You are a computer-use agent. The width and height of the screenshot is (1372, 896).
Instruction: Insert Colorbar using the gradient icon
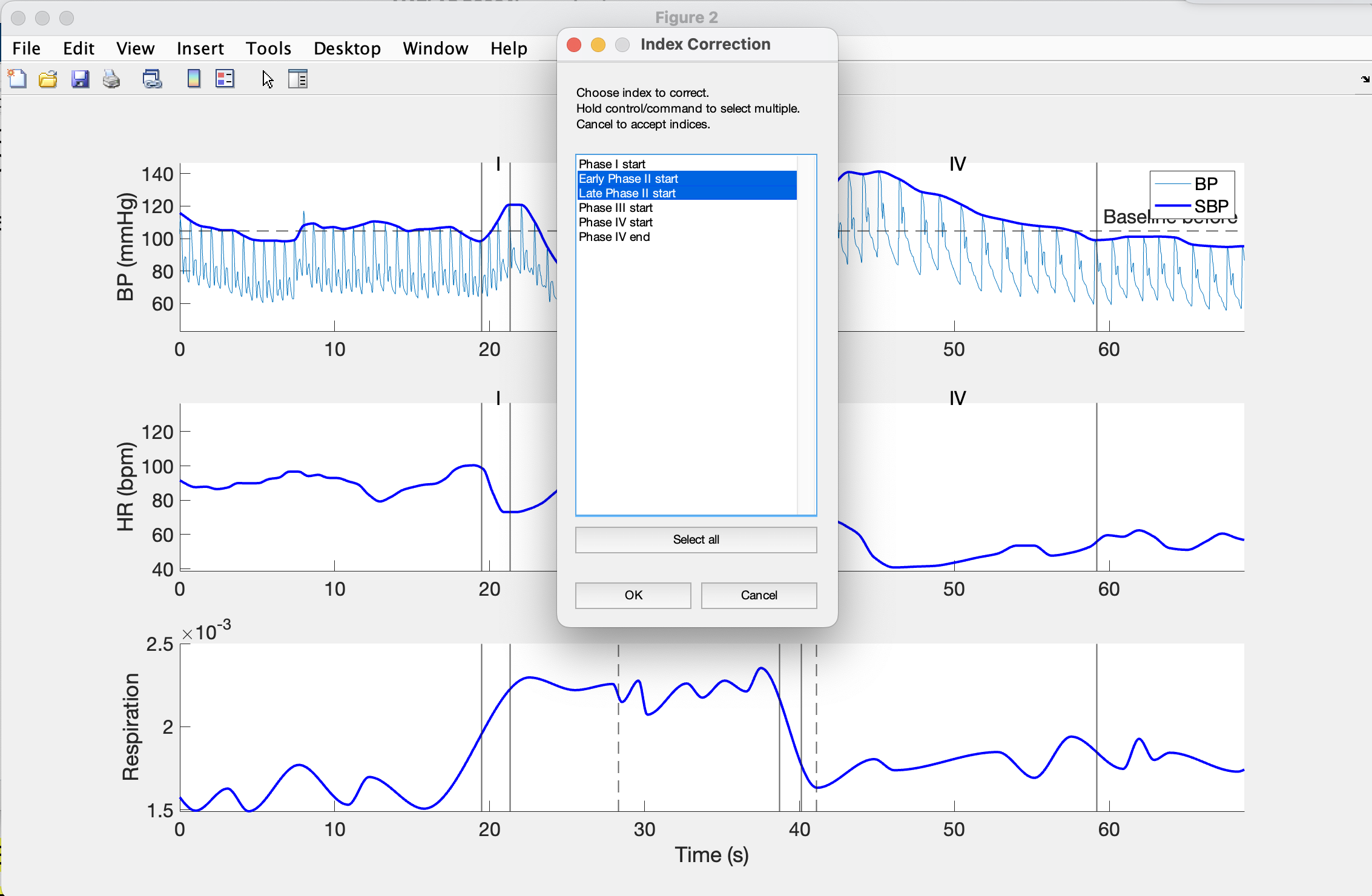coord(194,79)
